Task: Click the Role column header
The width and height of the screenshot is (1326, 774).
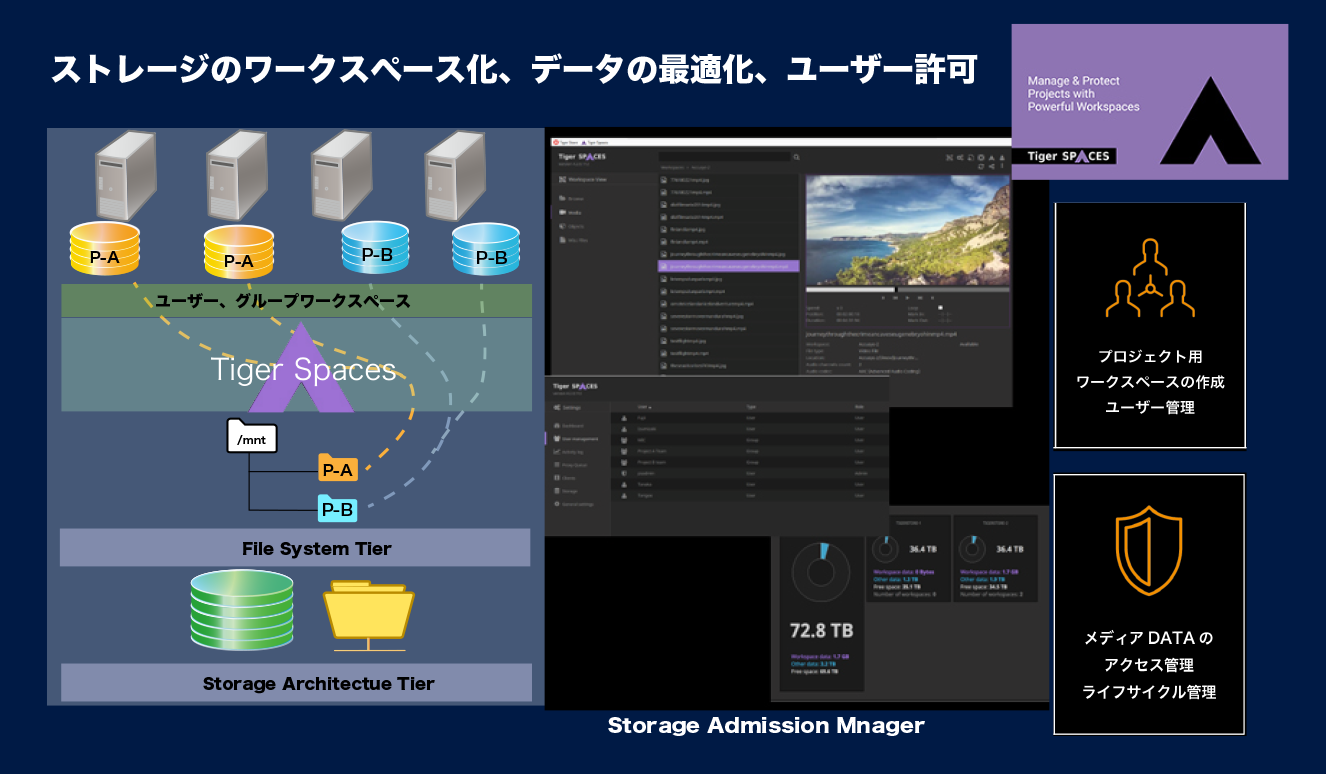Action: [858, 407]
